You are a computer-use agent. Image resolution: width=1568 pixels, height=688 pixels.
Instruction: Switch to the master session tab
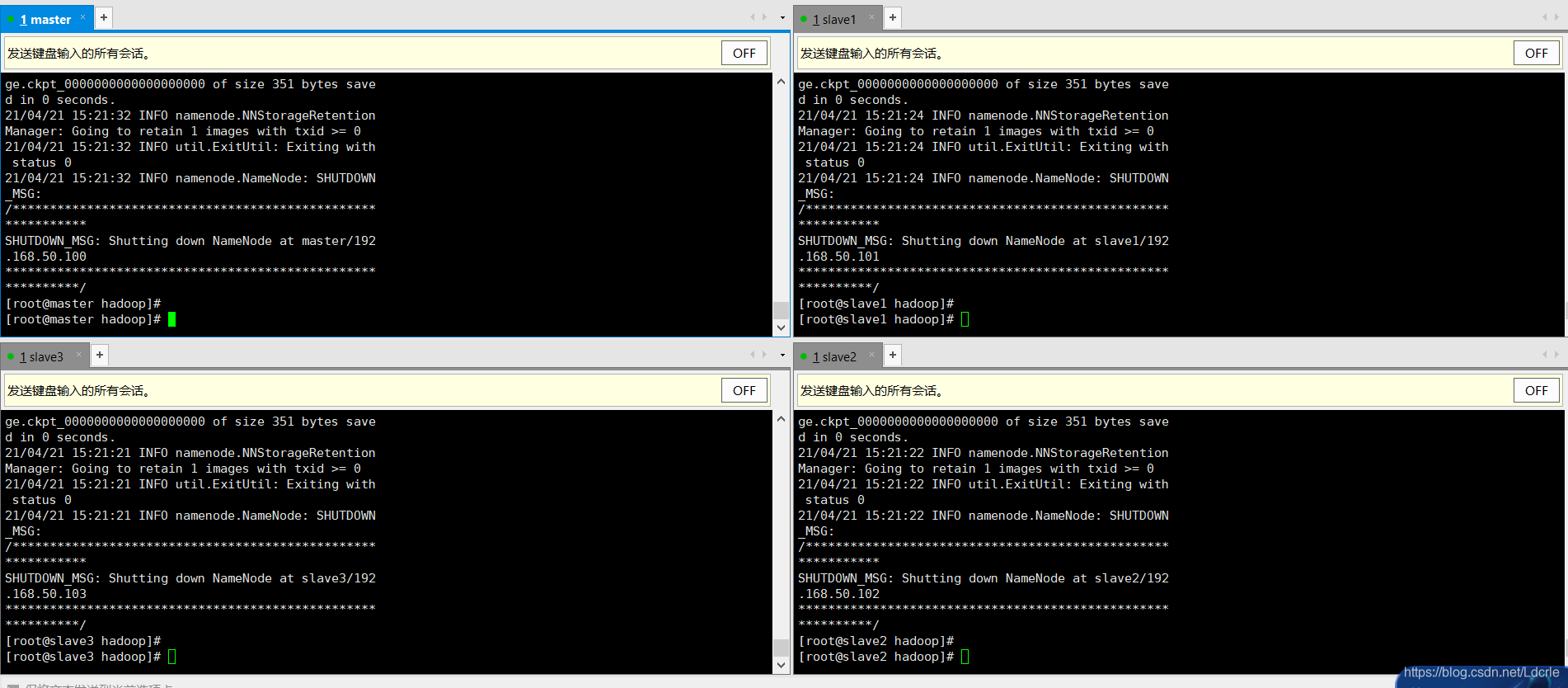click(x=46, y=19)
